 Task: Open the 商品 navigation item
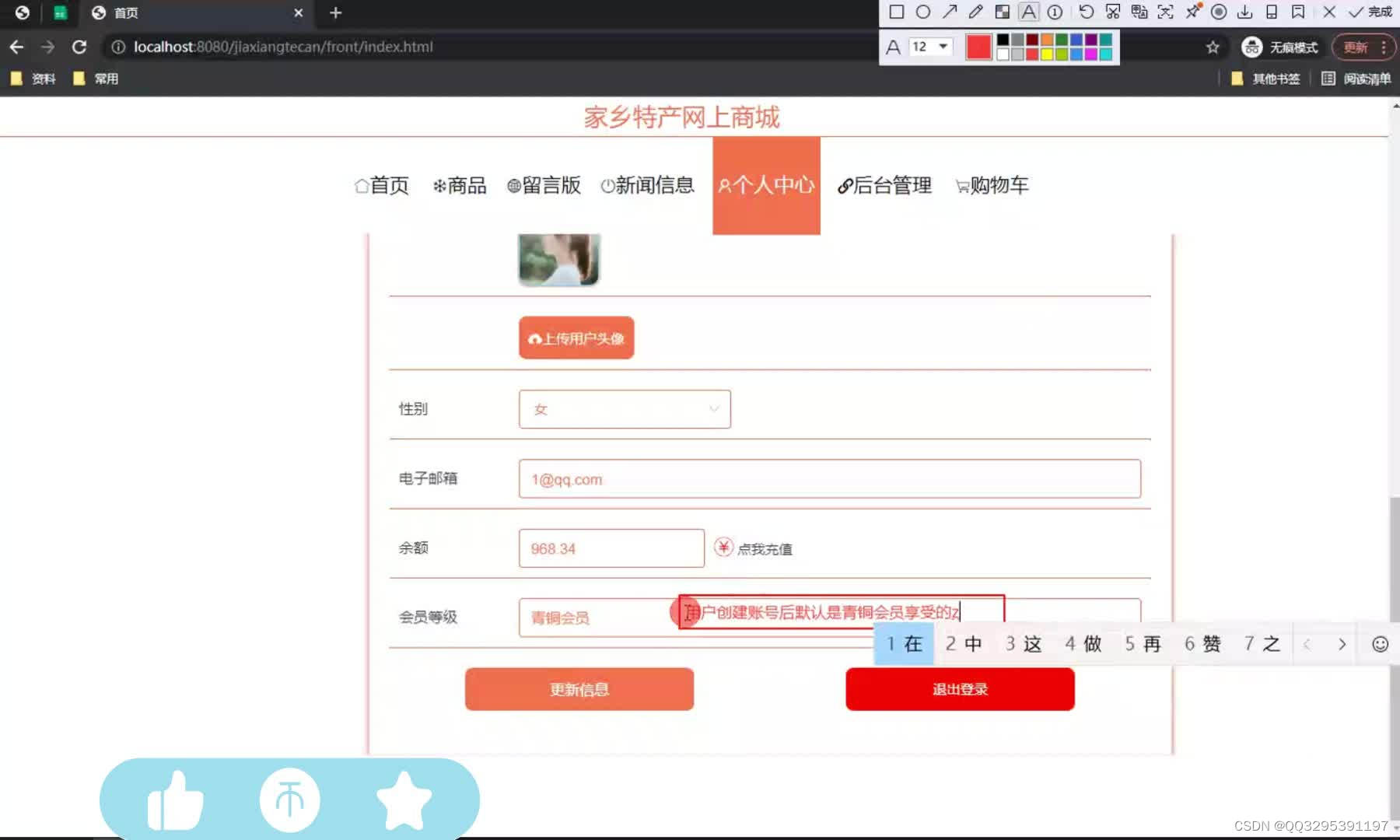click(459, 185)
